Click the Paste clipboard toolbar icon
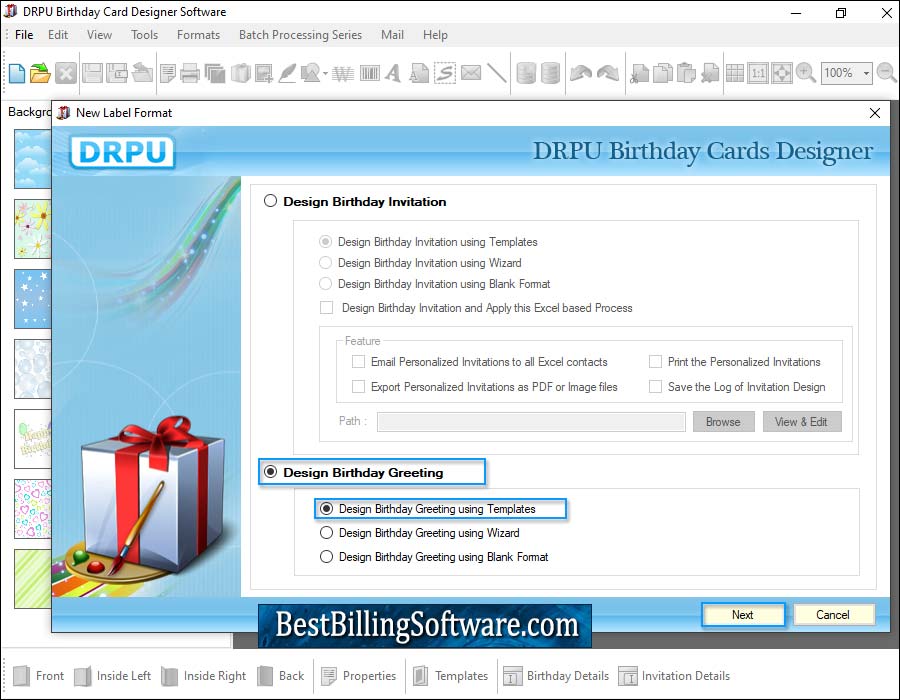This screenshot has width=900, height=700. click(686, 73)
